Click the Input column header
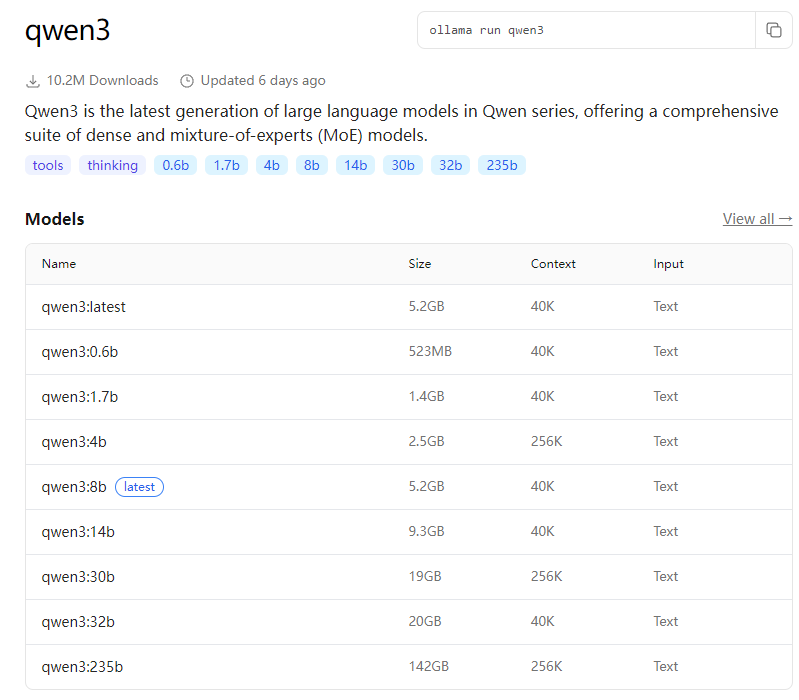799x700 pixels. 669,264
